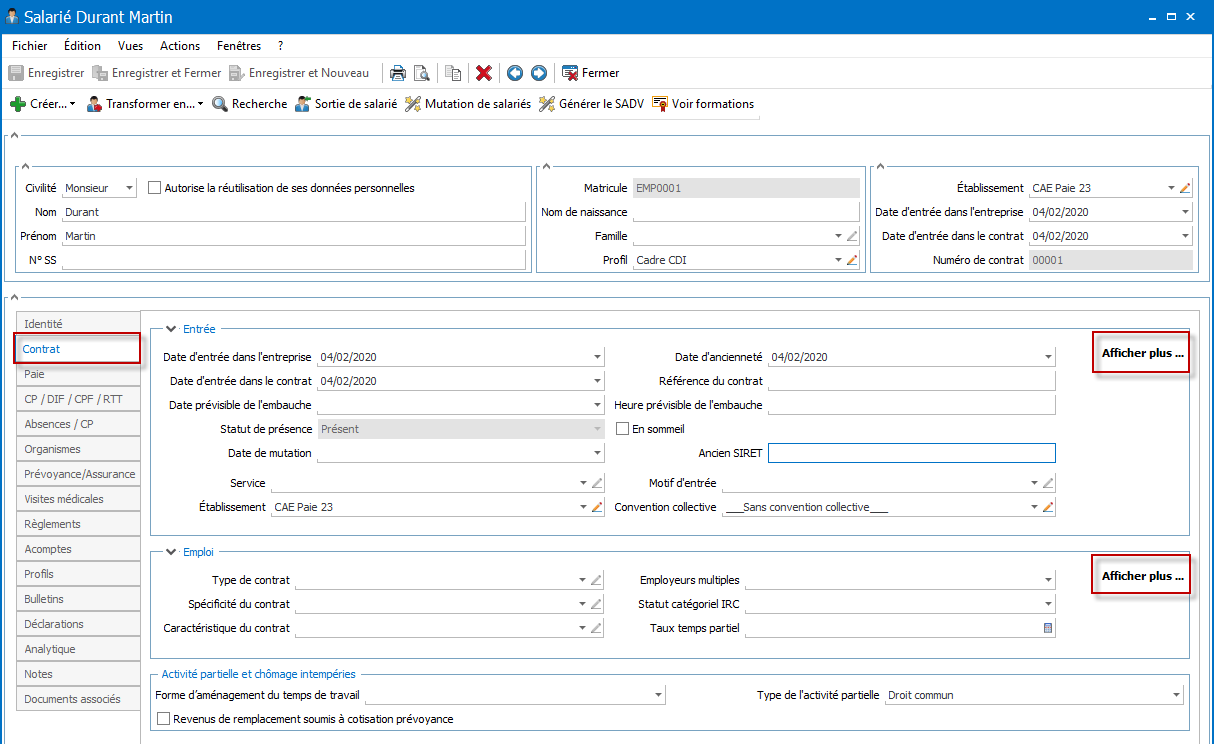
Task: Close the form using the Fermer button
Action: click(x=590, y=73)
